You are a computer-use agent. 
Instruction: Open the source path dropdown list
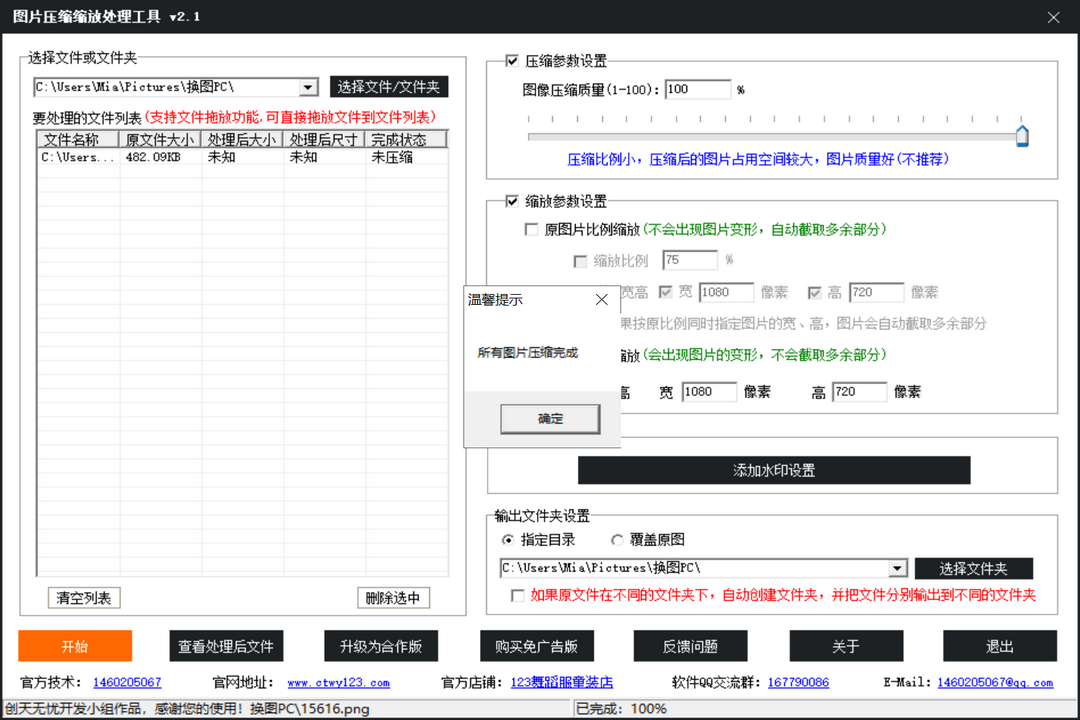[308, 87]
